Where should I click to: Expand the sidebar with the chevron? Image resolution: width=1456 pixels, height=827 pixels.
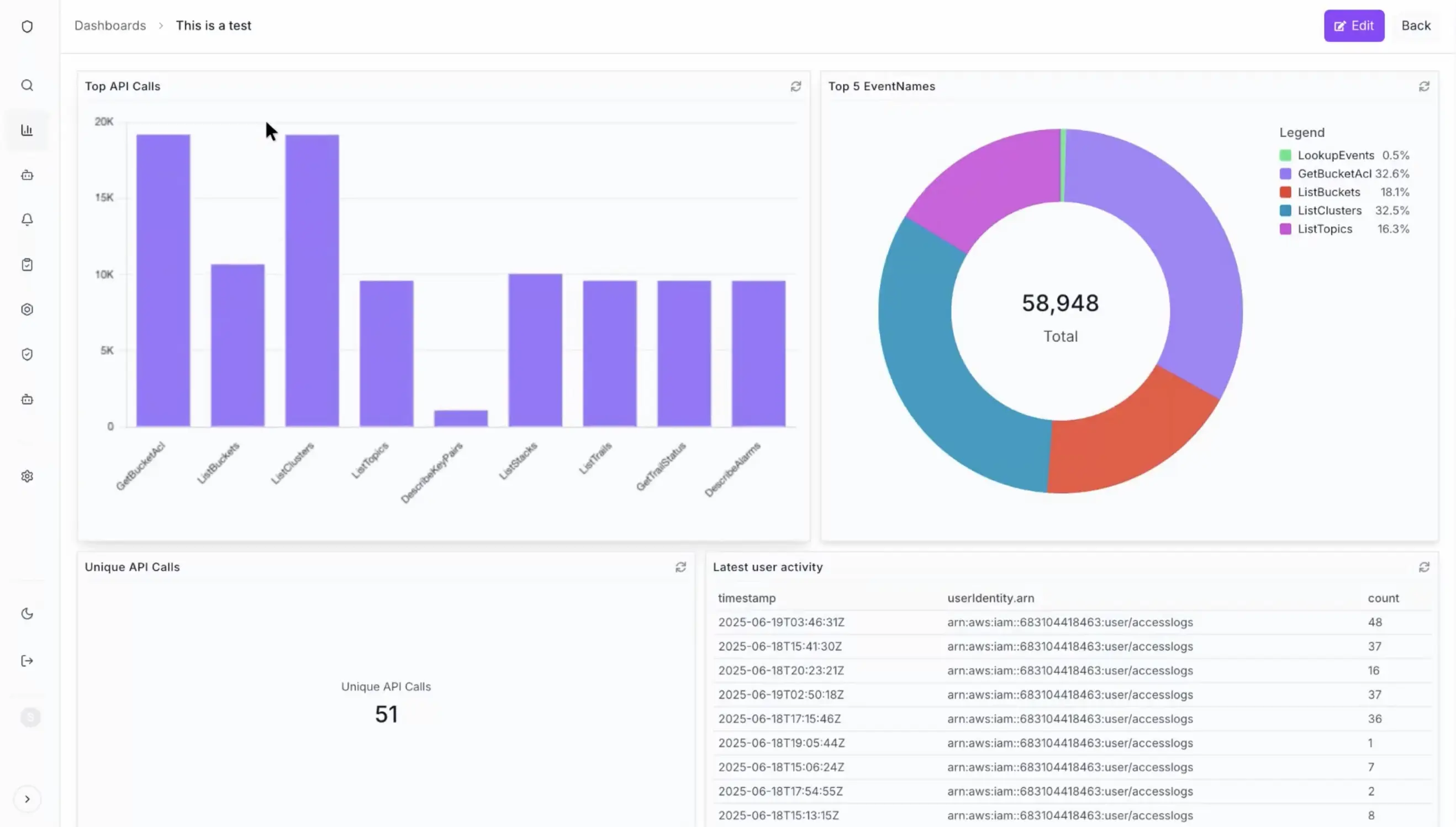(27, 799)
